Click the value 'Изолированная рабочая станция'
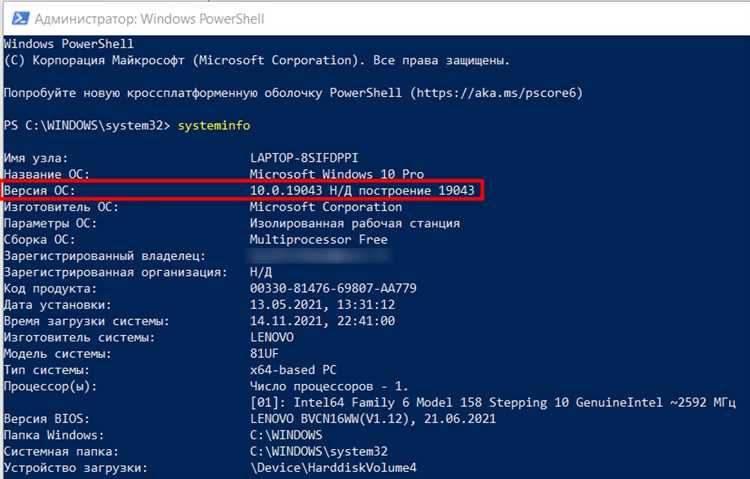The image size is (750, 479). tap(354, 223)
